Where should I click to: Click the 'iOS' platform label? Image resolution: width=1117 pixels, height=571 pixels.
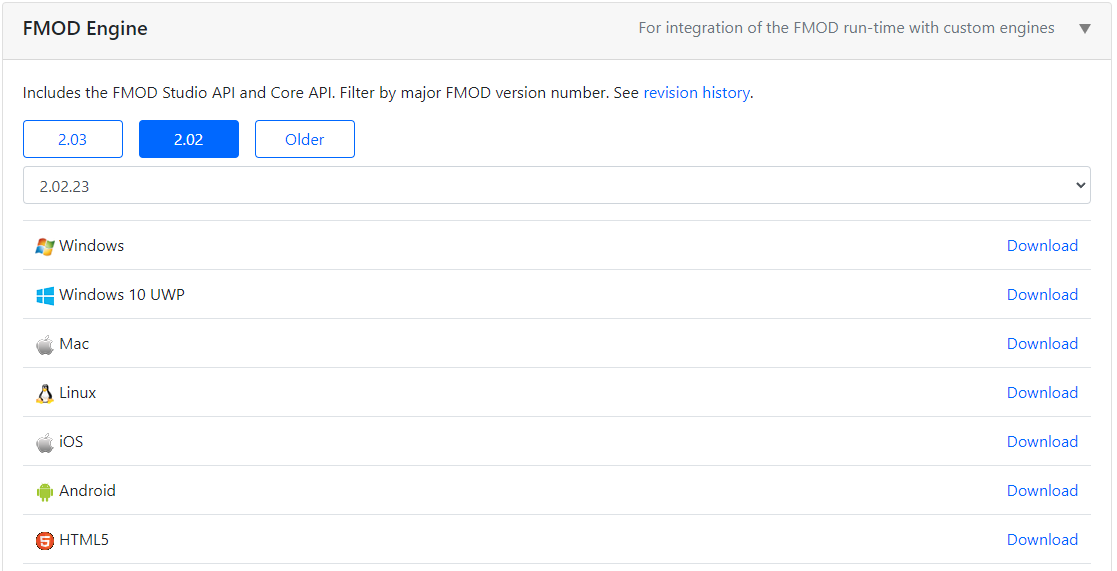(x=71, y=442)
